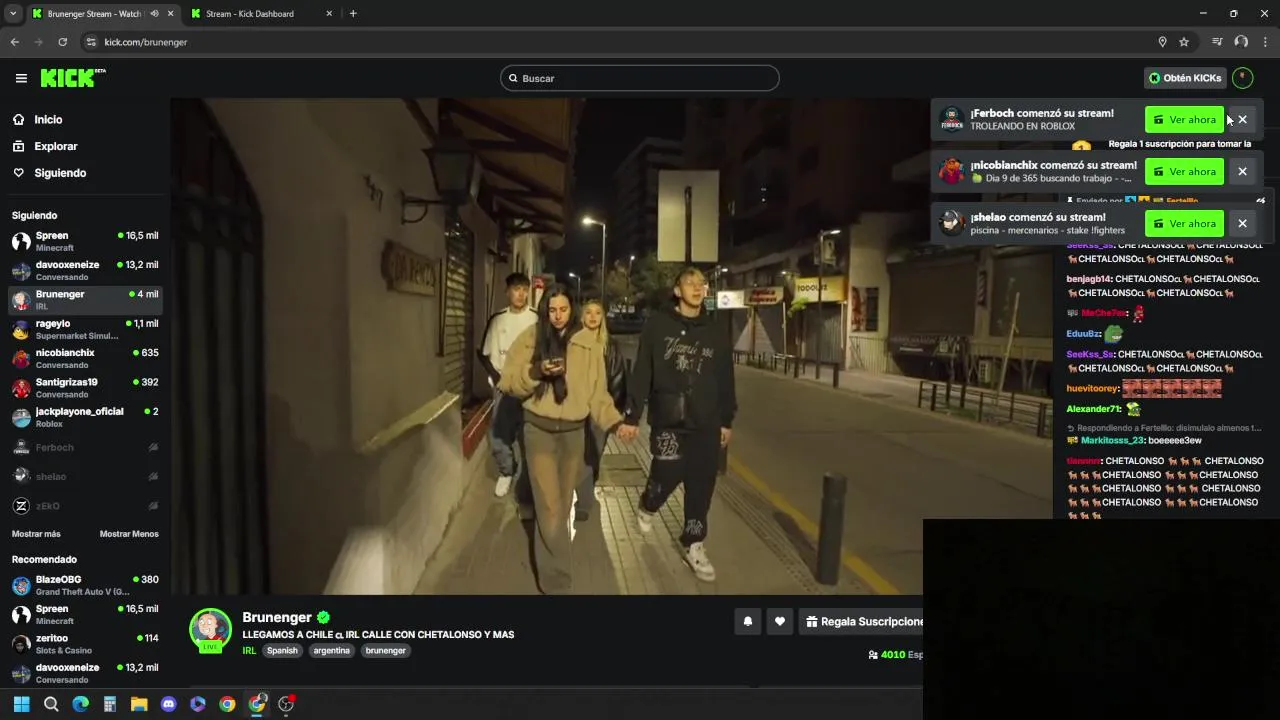Image resolution: width=1280 pixels, height=720 pixels.
Task: Open the tab search dropdown arrow
Action: pos(13,14)
